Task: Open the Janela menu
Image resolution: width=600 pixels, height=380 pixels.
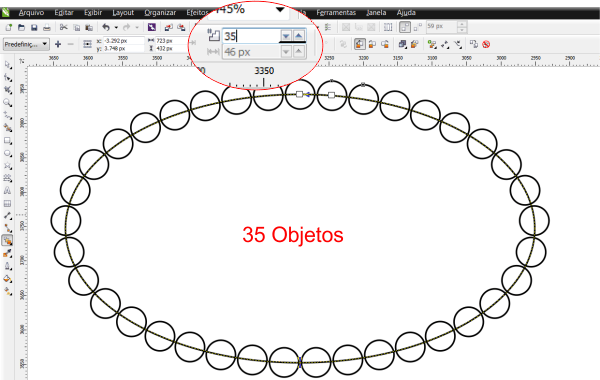Action: 376,13
